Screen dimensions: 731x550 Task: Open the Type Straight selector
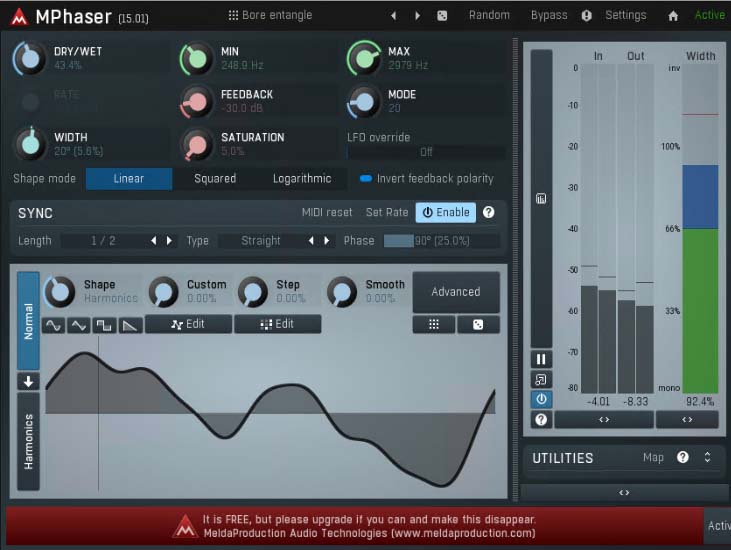click(261, 241)
